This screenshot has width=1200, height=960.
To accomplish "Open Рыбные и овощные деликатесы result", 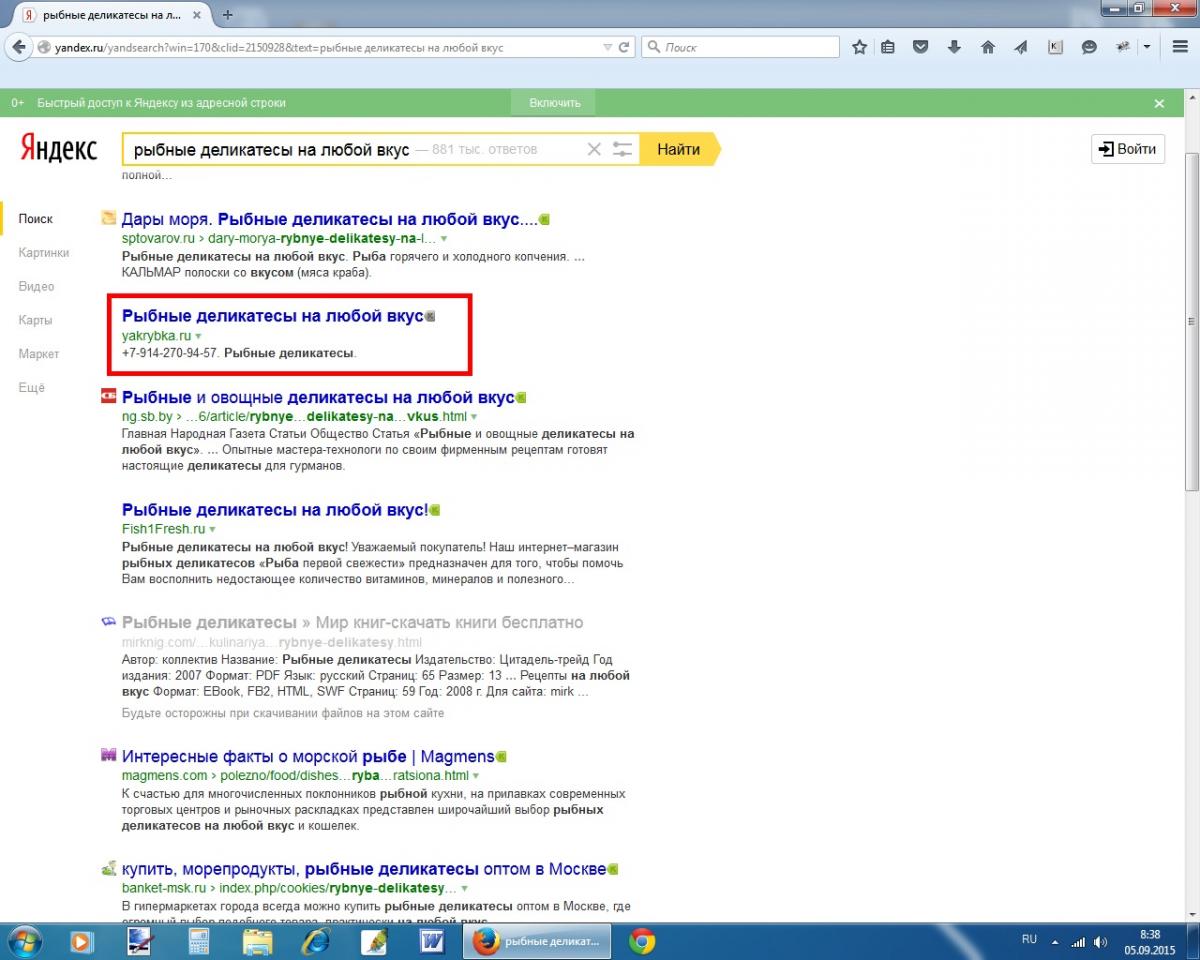I will tap(318, 397).
